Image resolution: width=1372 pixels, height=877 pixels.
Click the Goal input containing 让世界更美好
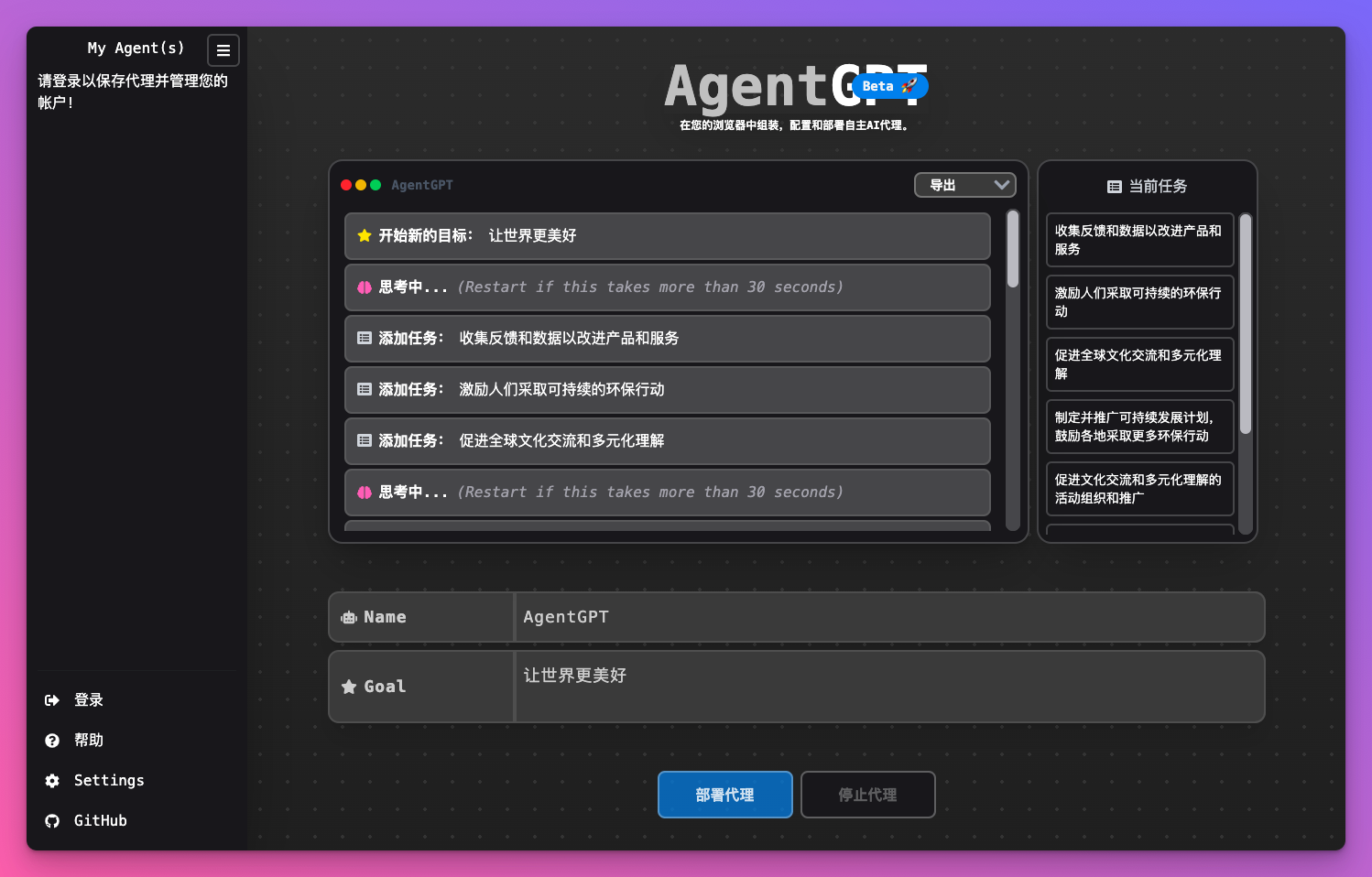point(888,687)
